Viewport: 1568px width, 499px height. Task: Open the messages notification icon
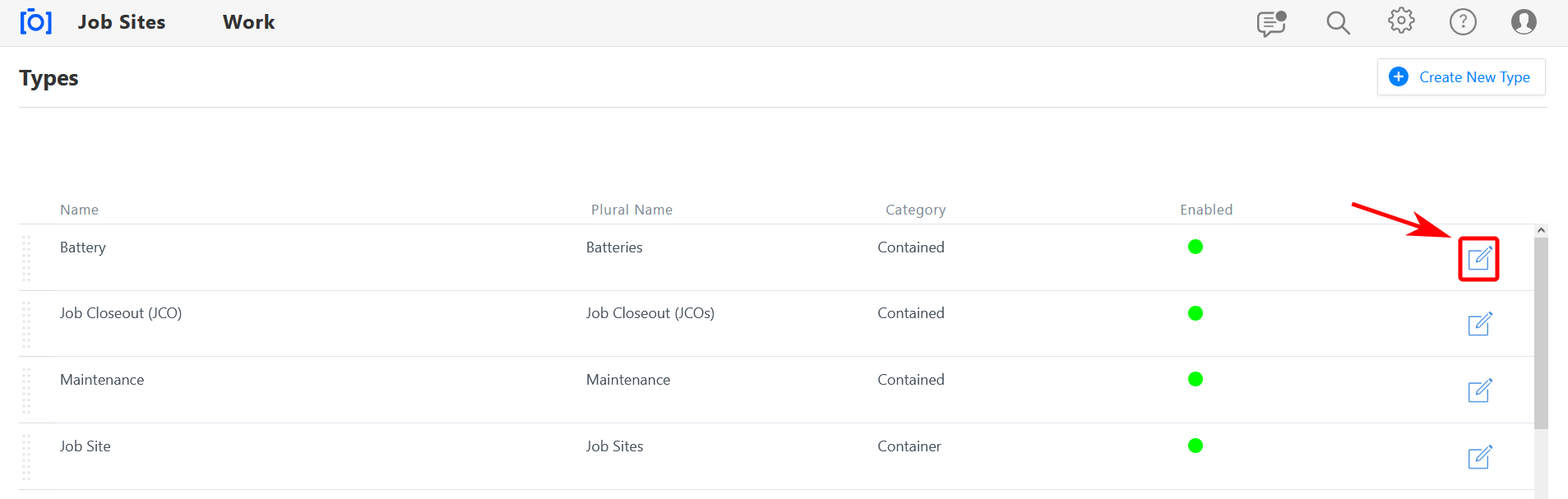click(x=1271, y=23)
